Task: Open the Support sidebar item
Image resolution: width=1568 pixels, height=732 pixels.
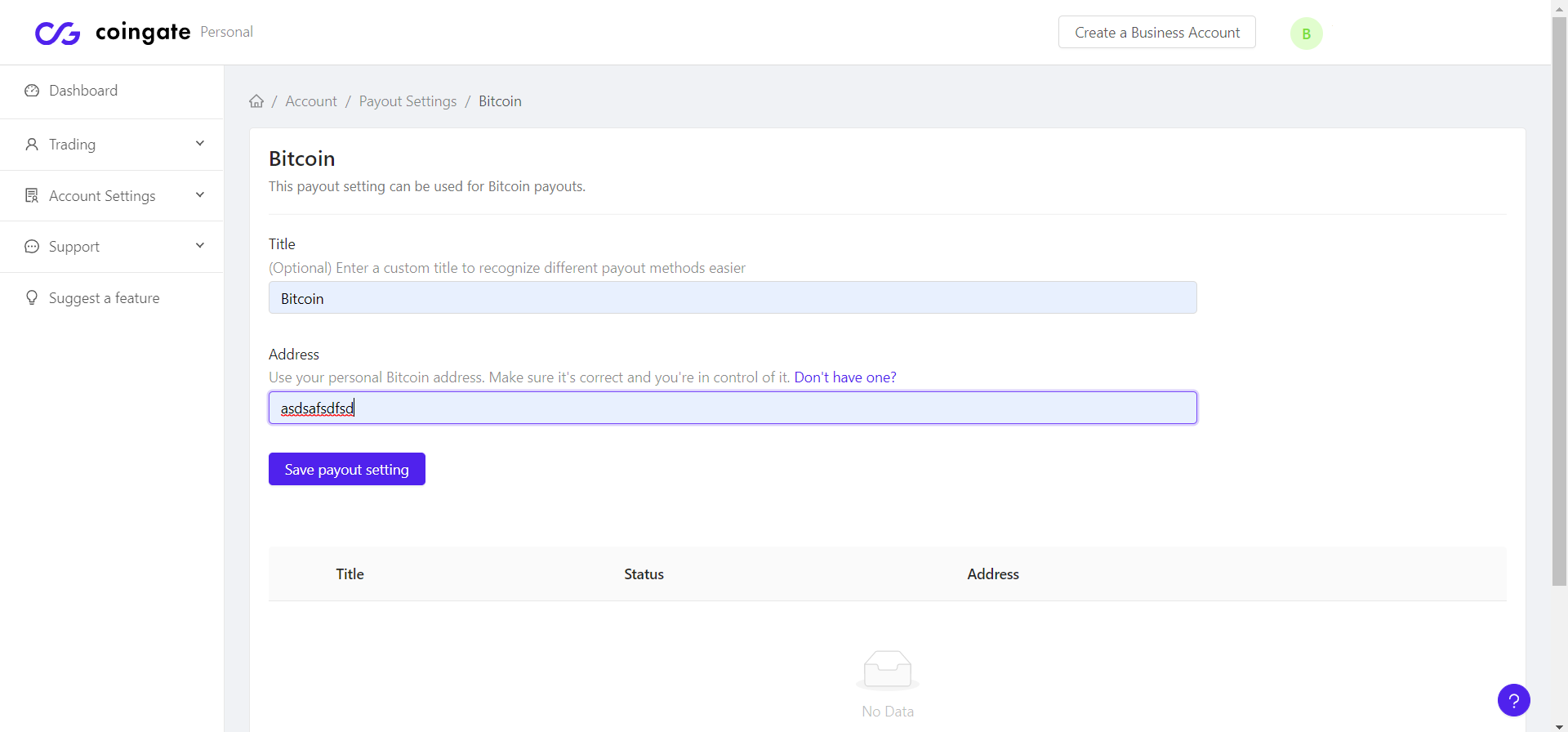Action: pyautogui.click(x=112, y=247)
